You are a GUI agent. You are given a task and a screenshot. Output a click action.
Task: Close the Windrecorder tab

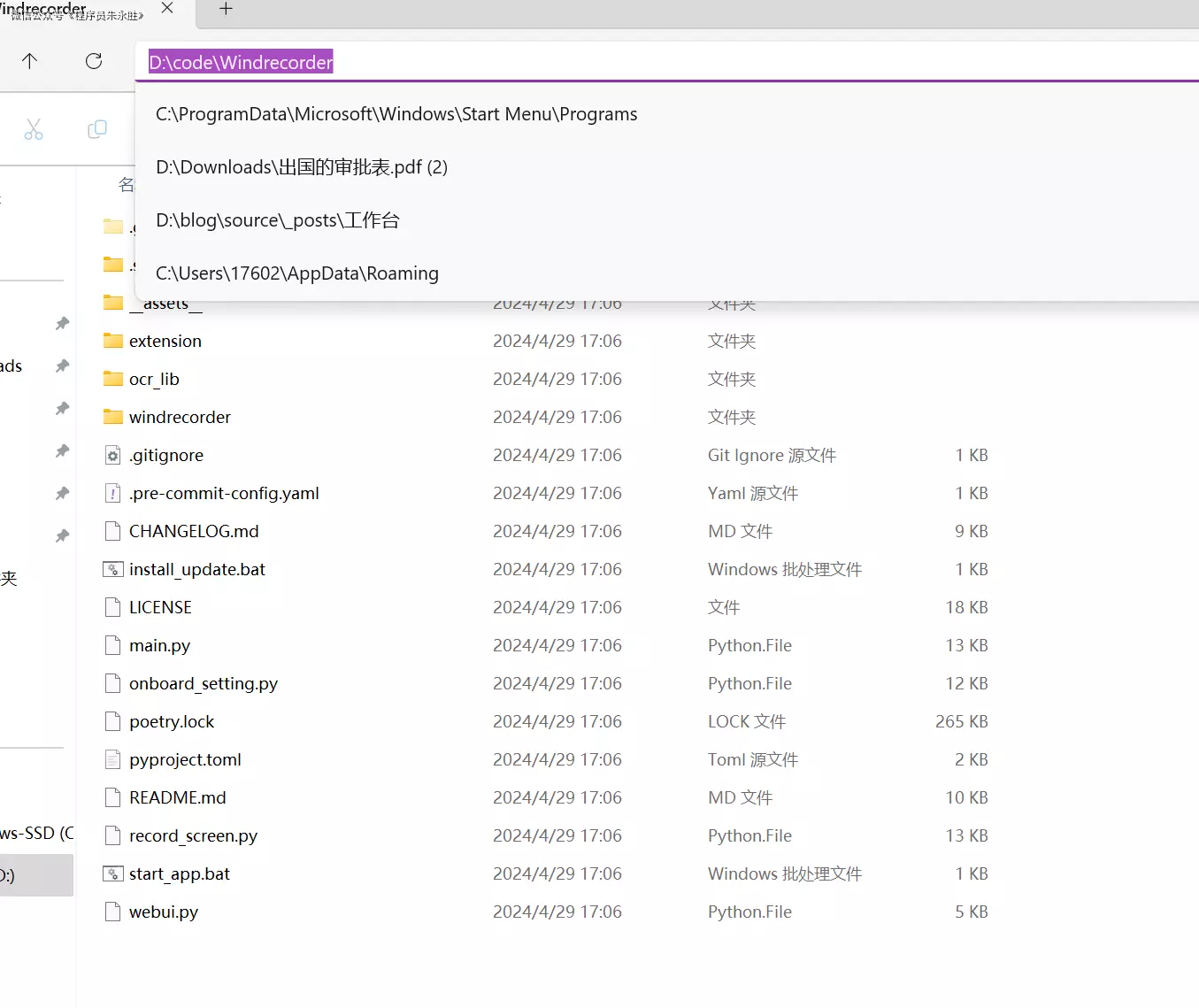point(167,8)
